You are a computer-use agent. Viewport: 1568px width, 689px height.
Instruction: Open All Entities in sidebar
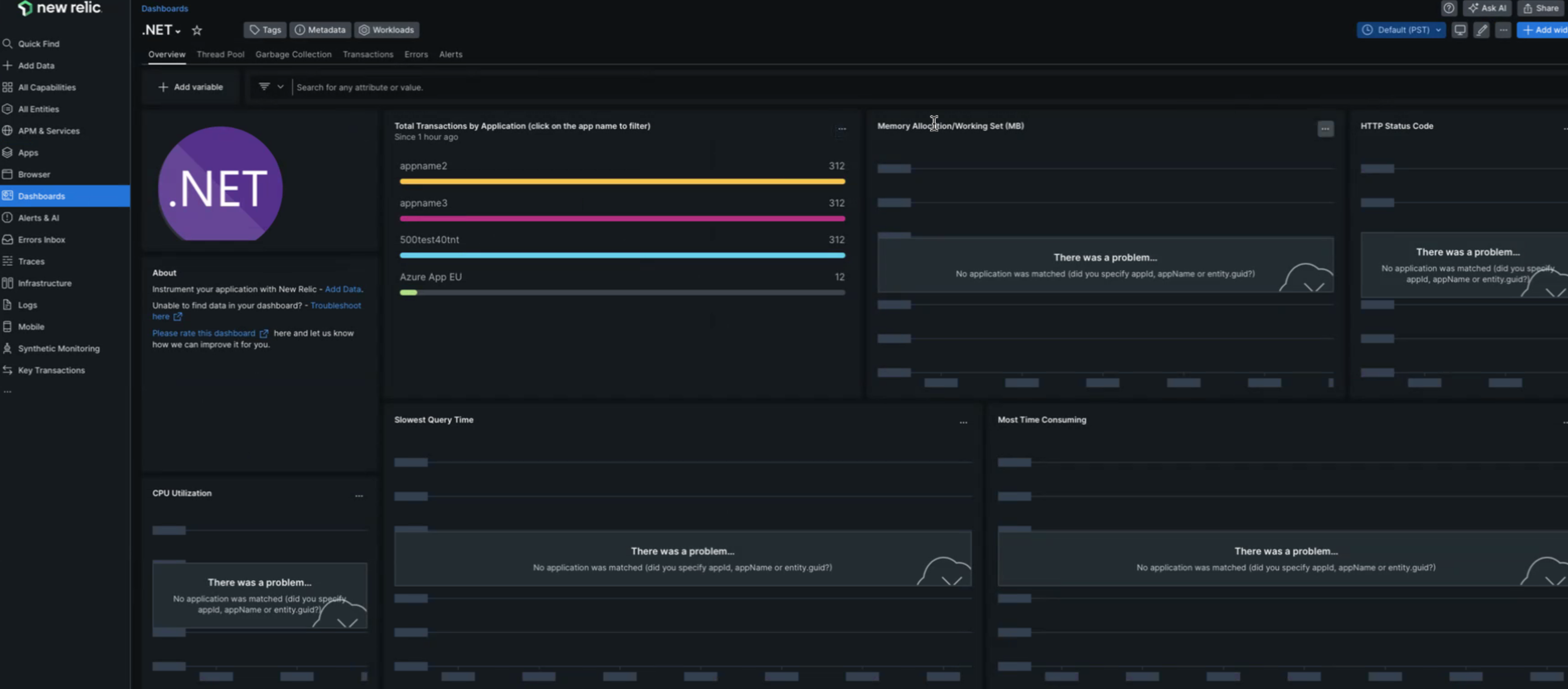coord(38,109)
